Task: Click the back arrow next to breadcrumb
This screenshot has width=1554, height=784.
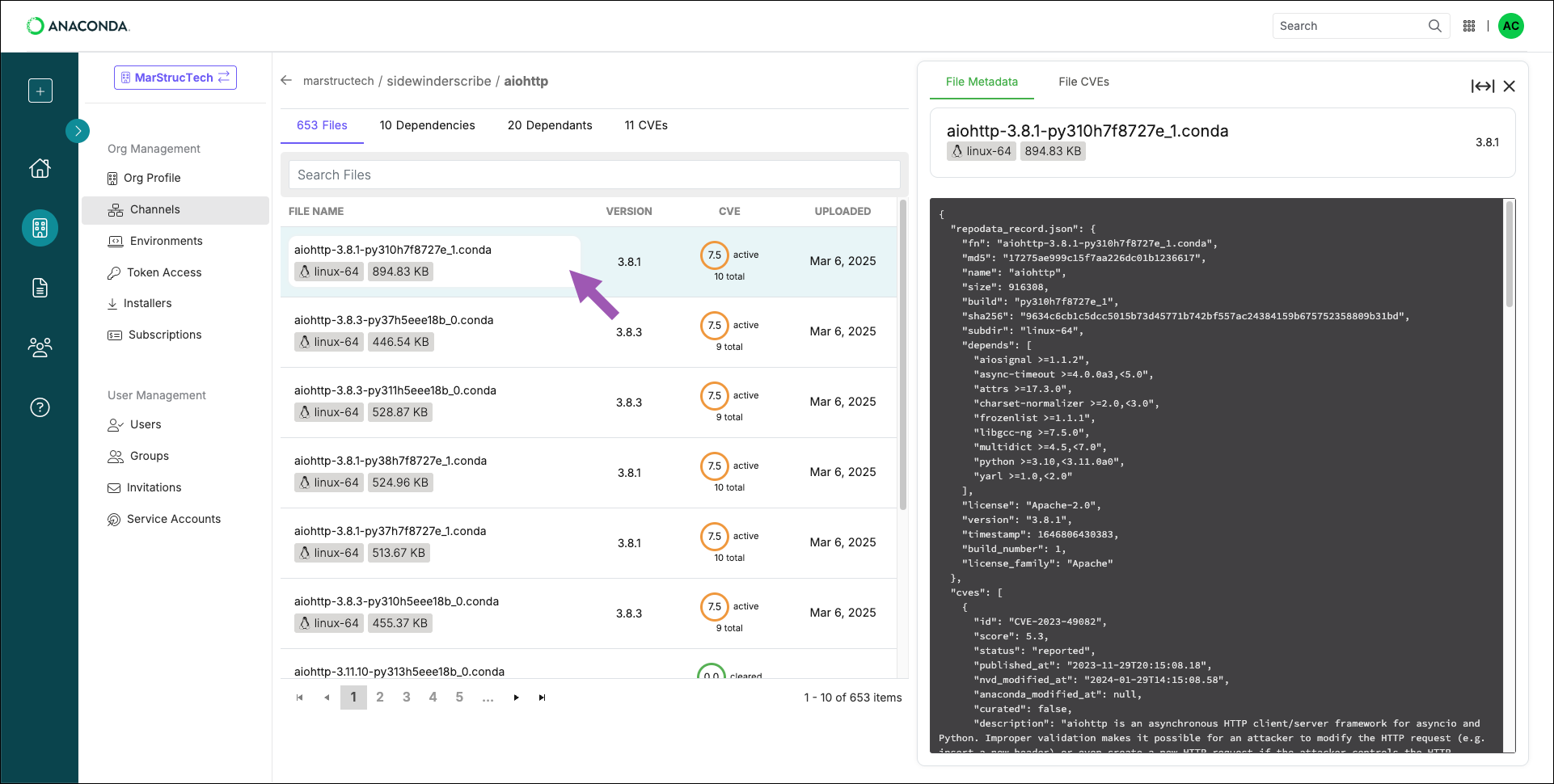Action: (286, 81)
